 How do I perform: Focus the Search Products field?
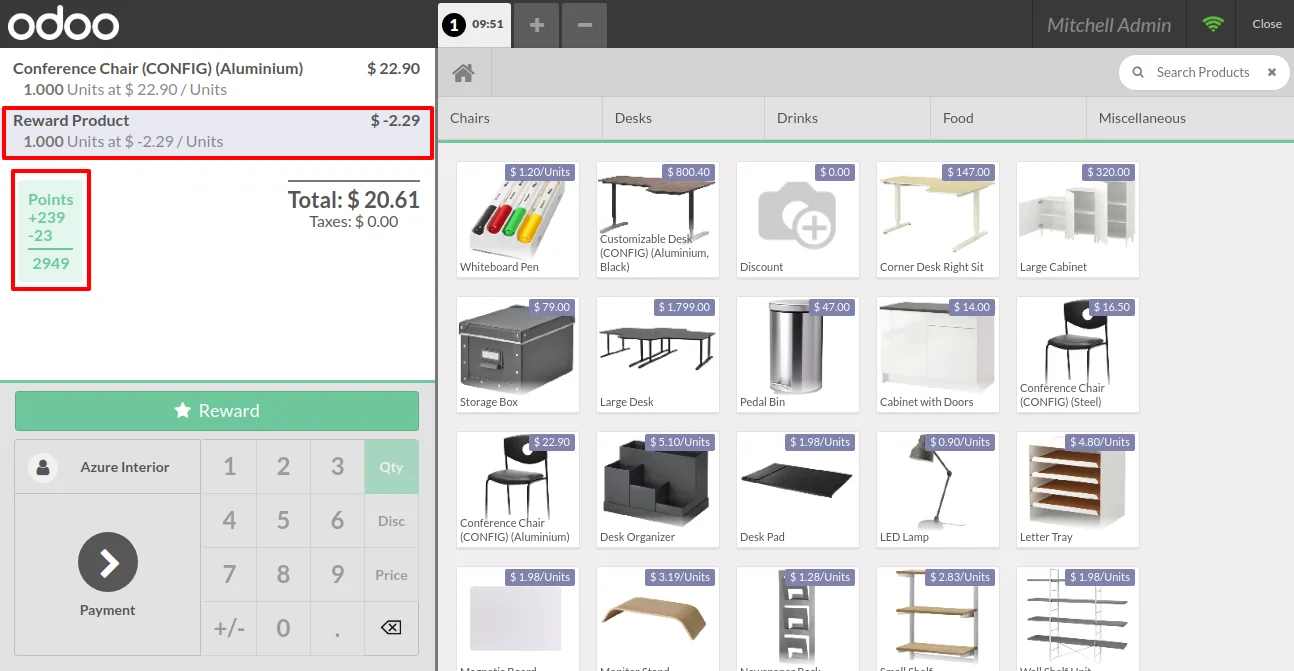coord(1203,72)
